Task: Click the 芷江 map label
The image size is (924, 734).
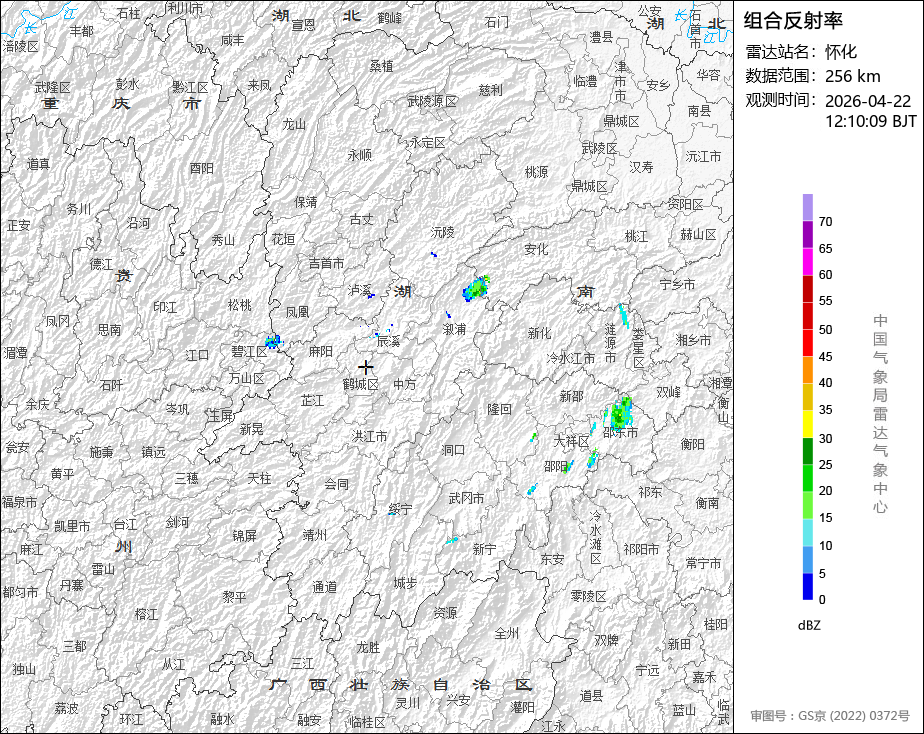Action: (x=312, y=401)
